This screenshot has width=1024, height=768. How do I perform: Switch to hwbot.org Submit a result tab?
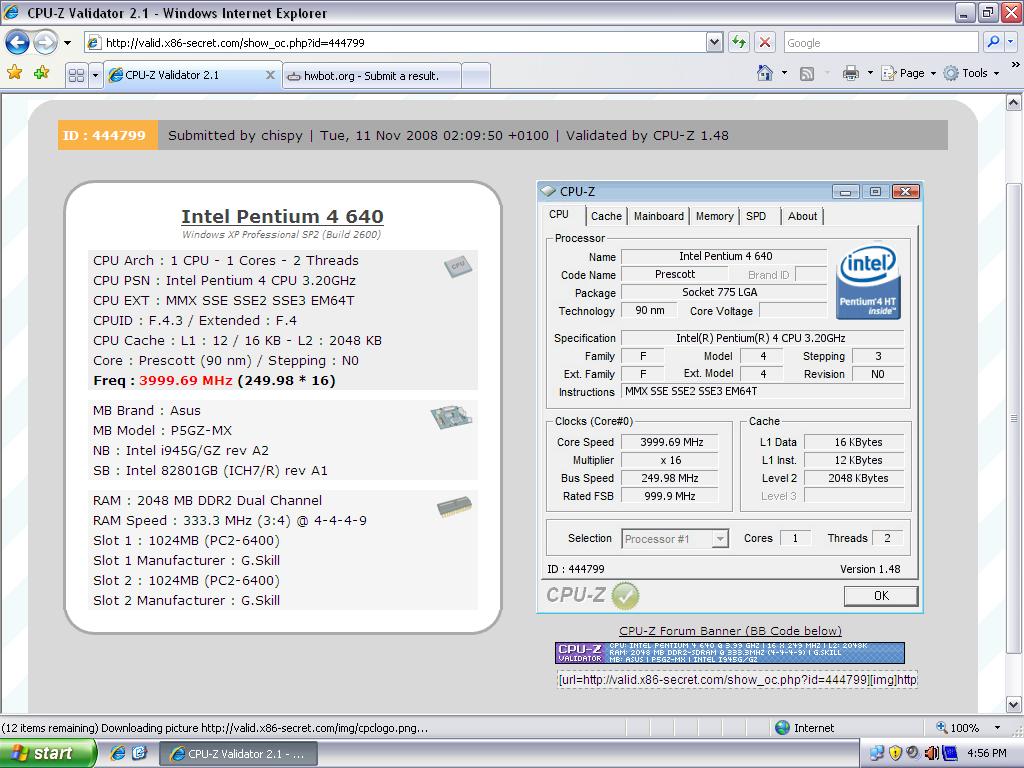pos(372,76)
